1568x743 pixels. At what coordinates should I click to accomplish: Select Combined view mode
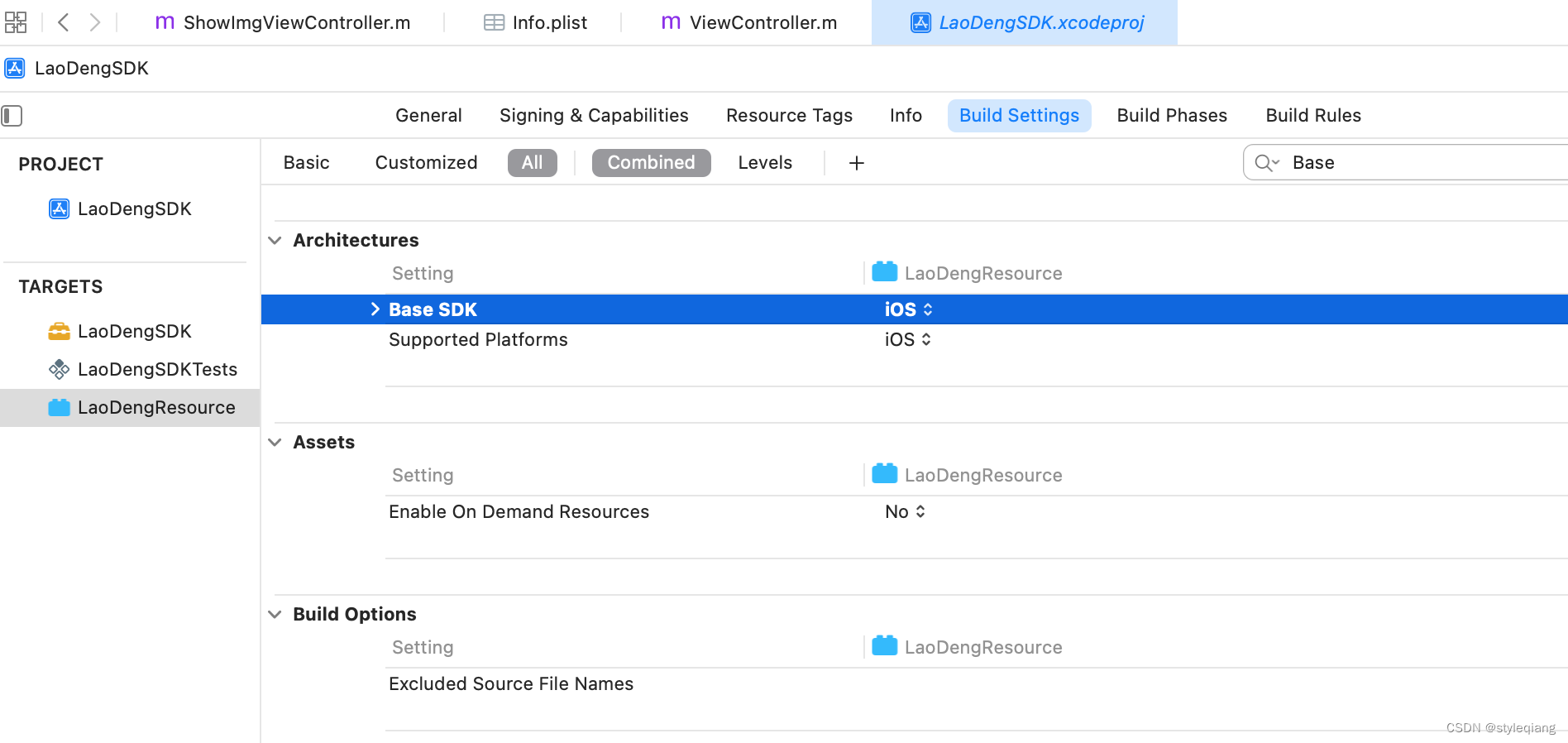[x=651, y=162]
